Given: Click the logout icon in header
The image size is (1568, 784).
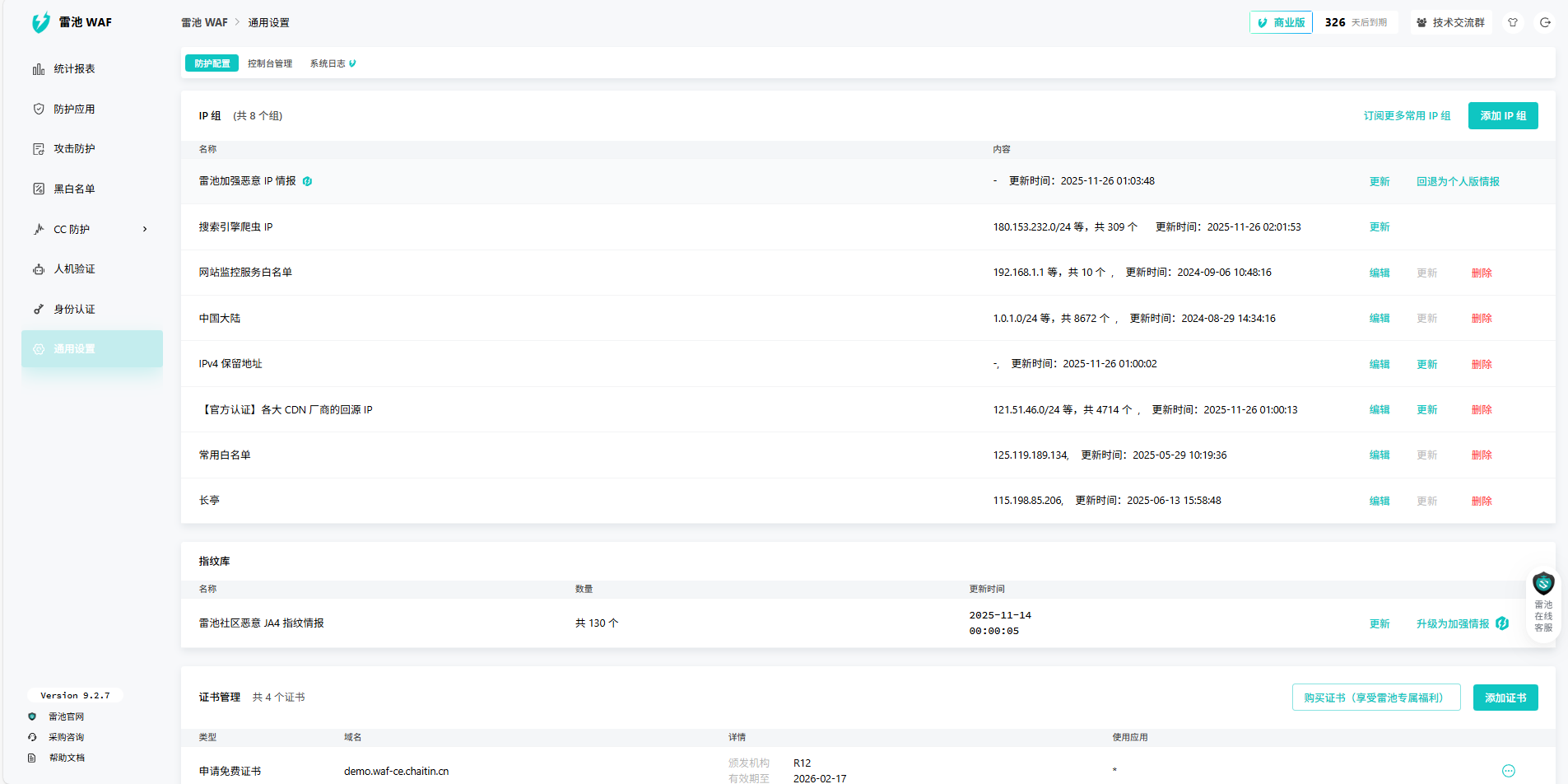Looking at the screenshot, I should (x=1545, y=22).
